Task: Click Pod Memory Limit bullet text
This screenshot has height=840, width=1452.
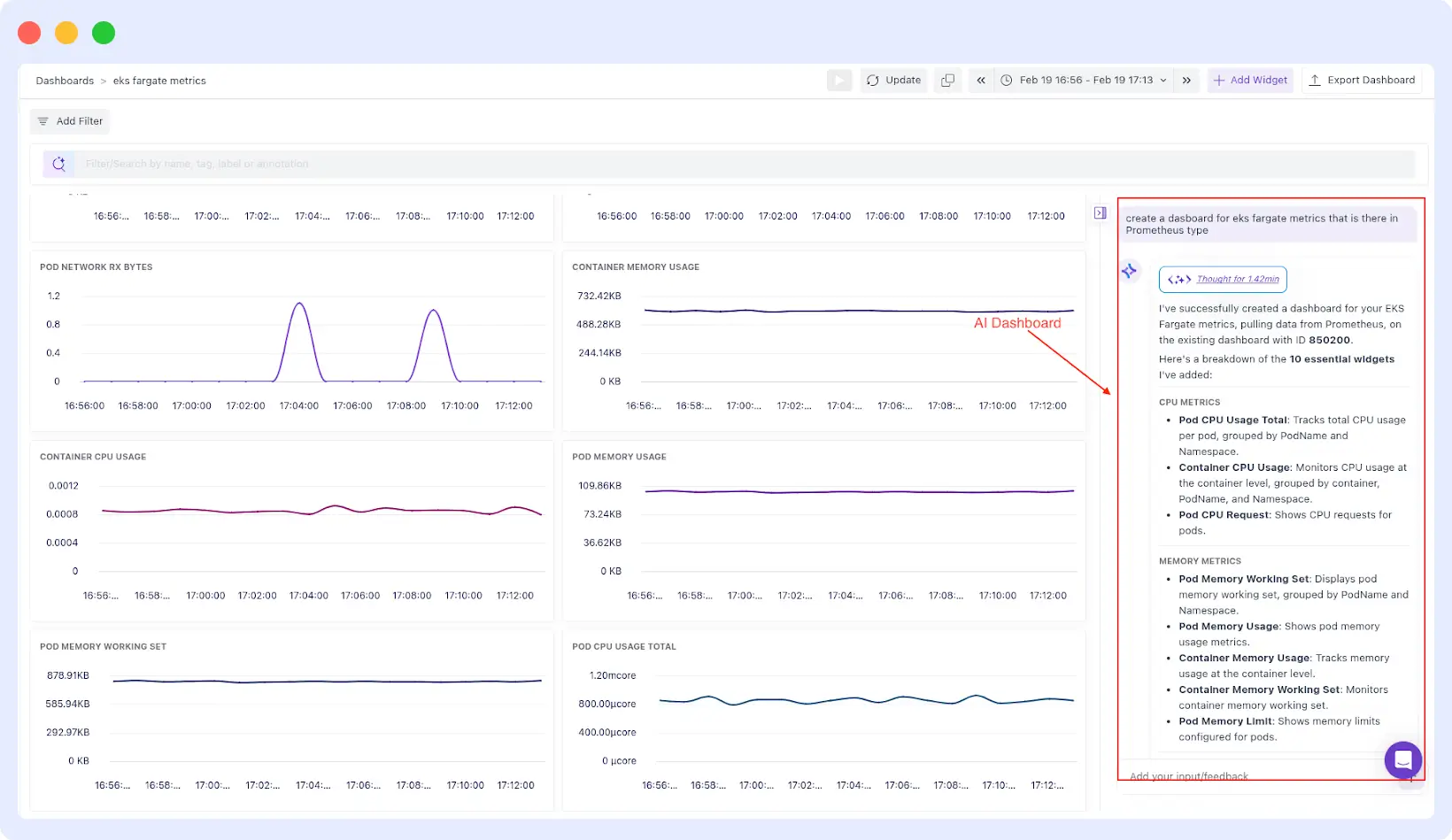Action: (x=1279, y=729)
